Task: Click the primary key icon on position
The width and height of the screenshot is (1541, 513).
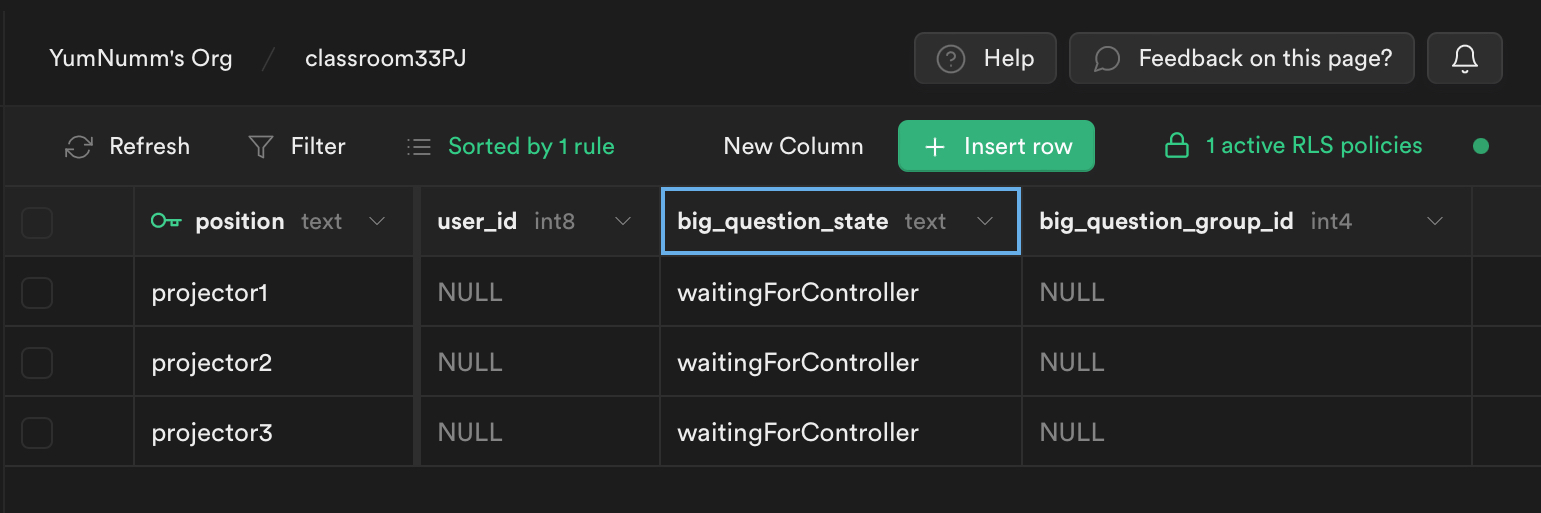Action: pos(165,221)
